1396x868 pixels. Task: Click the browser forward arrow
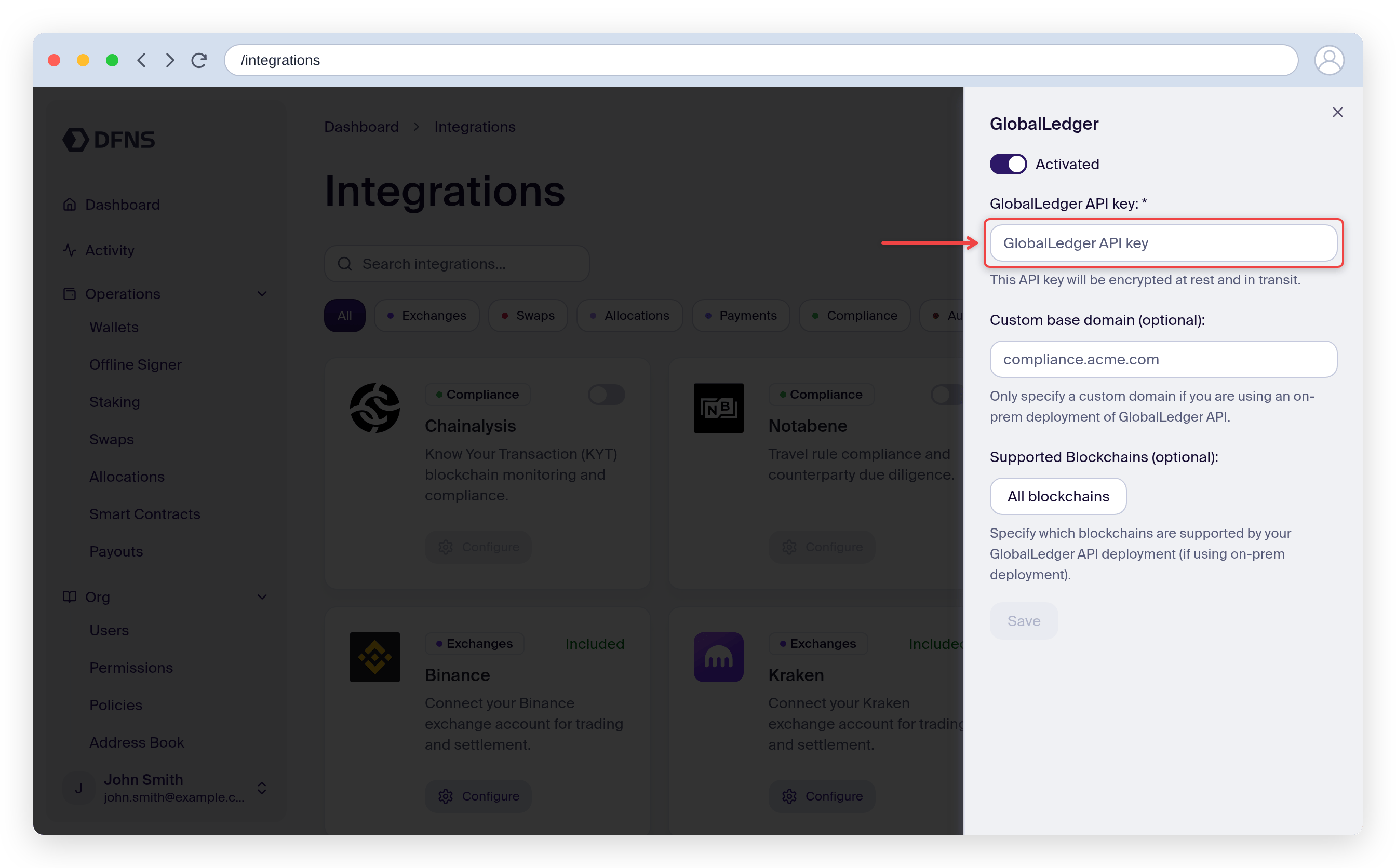(169, 60)
